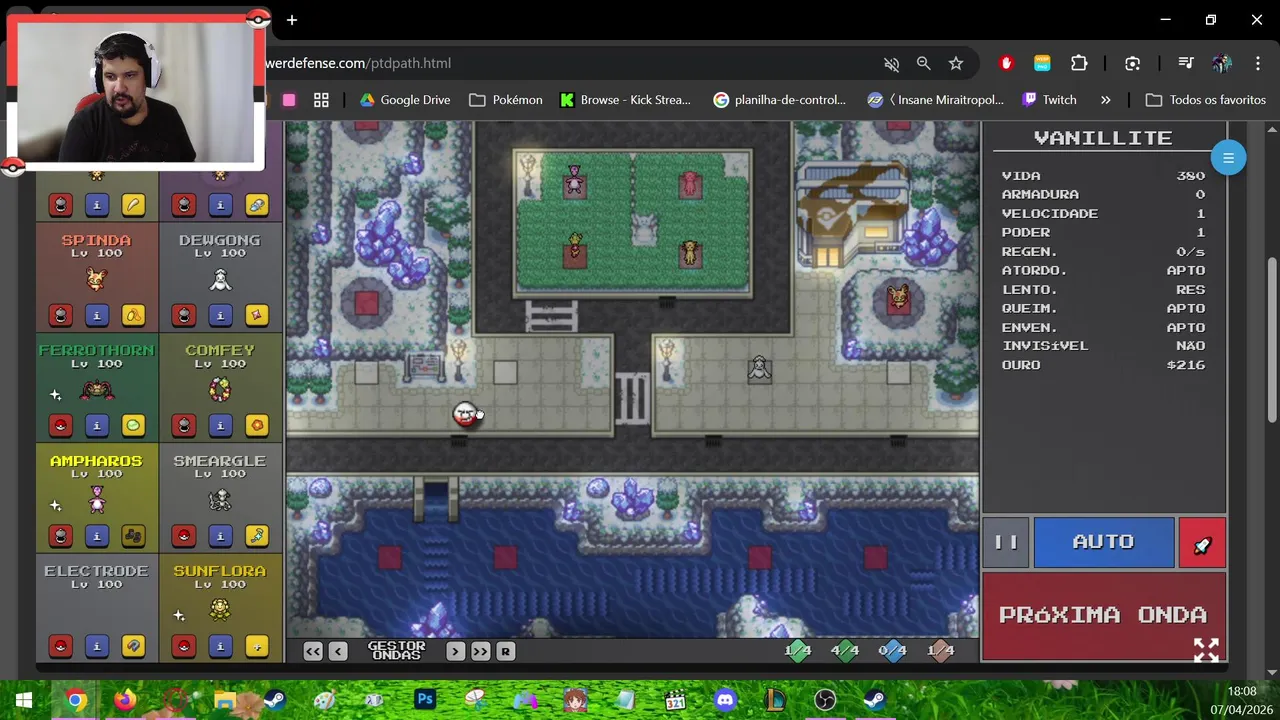Open the Twitch bookmark
The width and height of the screenshot is (1280, 720).
coord(1050,100)
